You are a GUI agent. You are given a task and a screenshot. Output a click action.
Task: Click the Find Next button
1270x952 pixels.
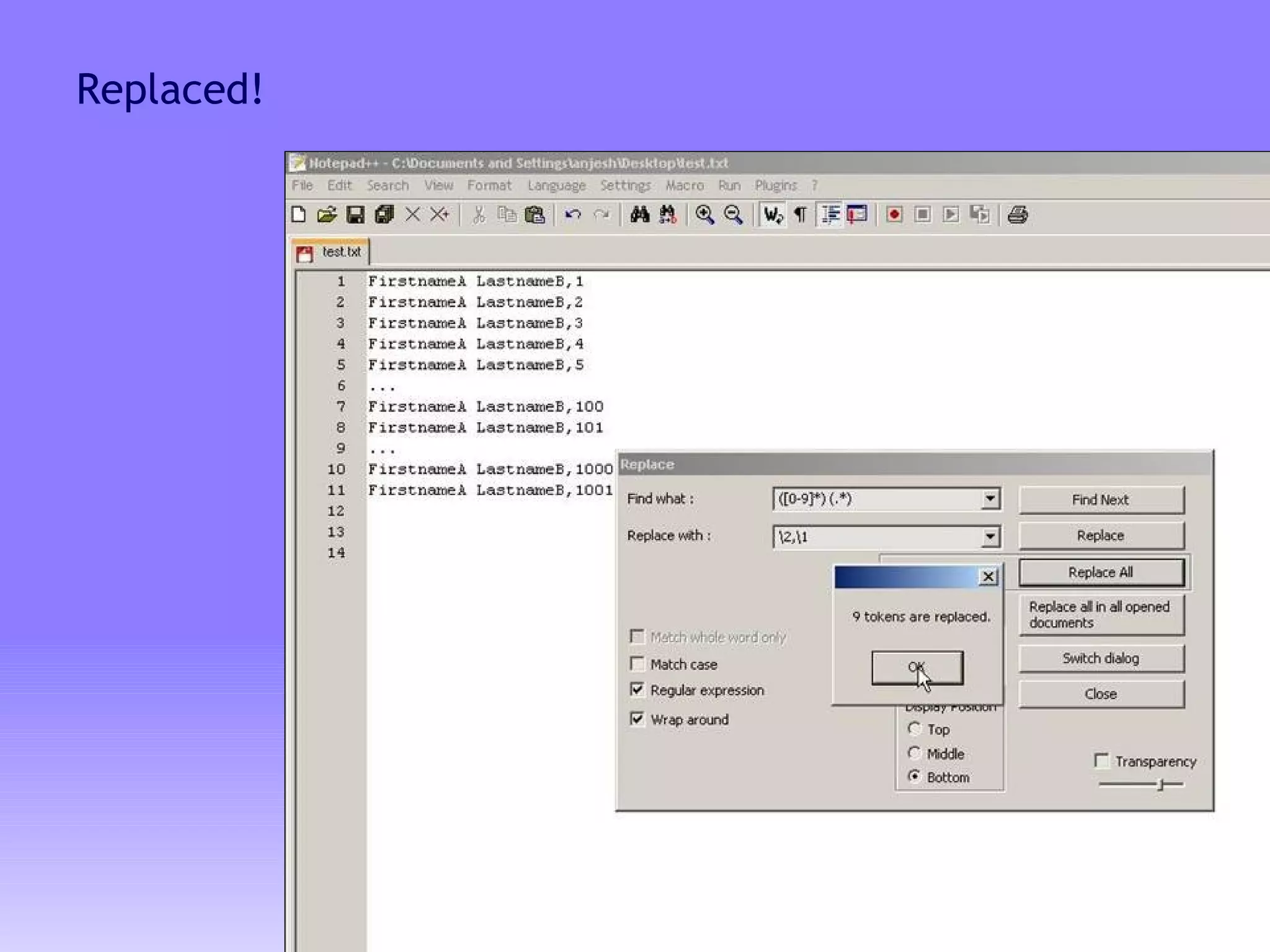tap(1101, 500)
